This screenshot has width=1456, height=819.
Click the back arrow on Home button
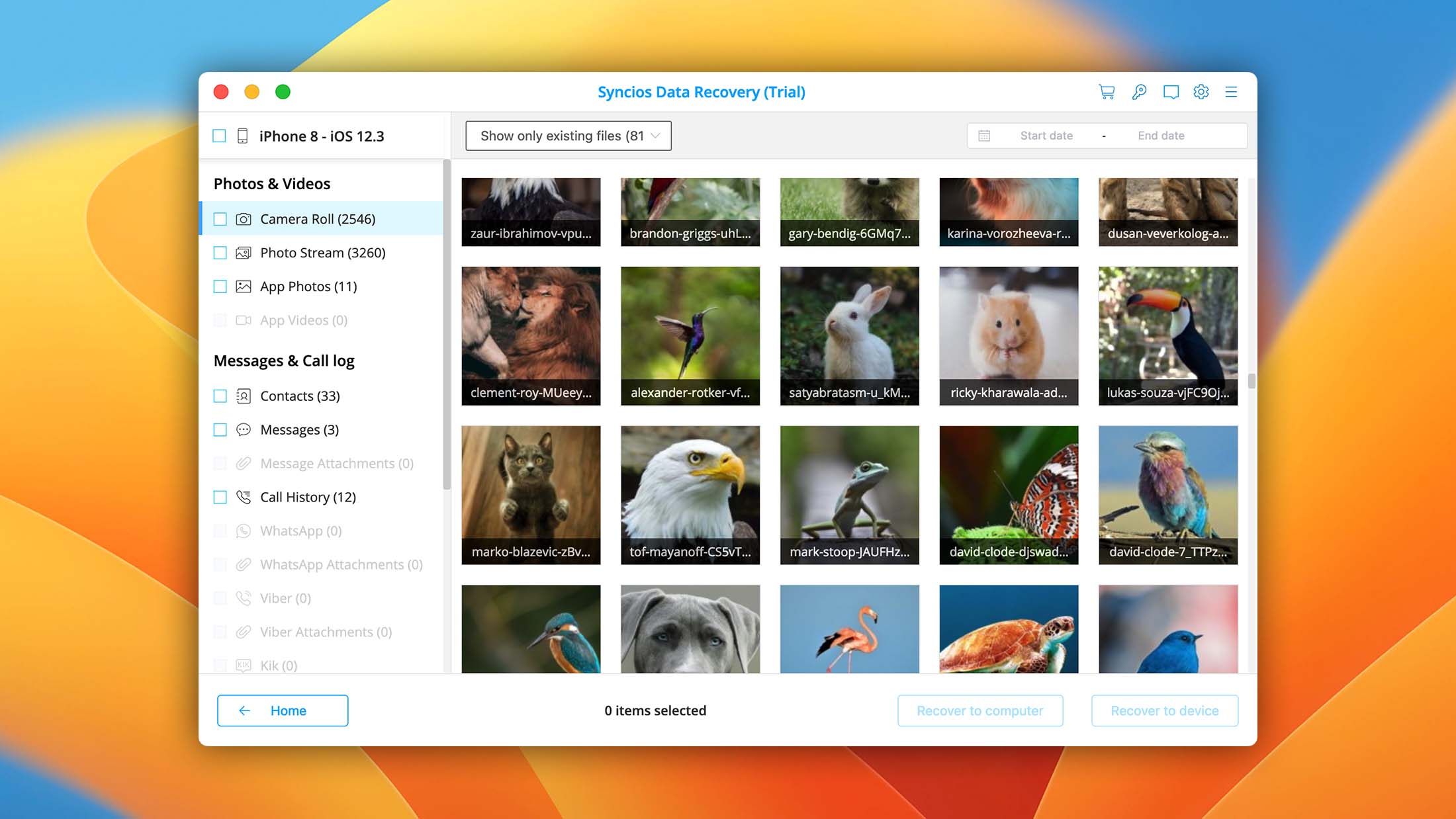244,711
